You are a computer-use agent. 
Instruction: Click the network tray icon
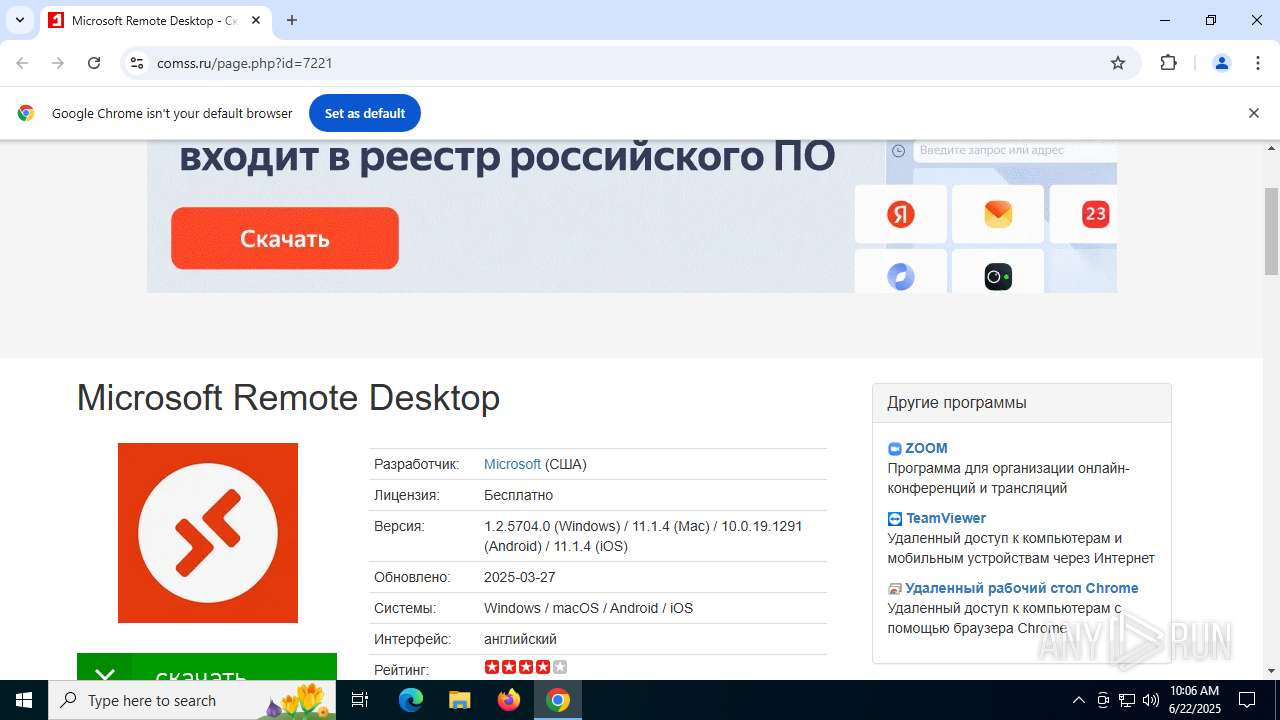[x=1127, y=700]
